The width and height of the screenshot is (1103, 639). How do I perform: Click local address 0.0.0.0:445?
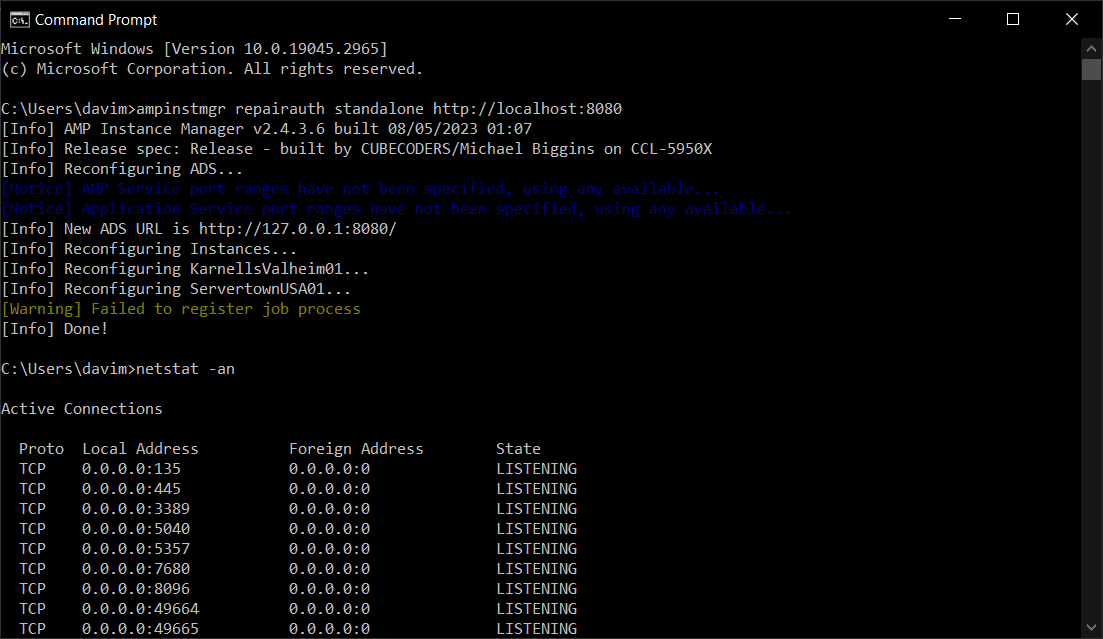(131, 489)
